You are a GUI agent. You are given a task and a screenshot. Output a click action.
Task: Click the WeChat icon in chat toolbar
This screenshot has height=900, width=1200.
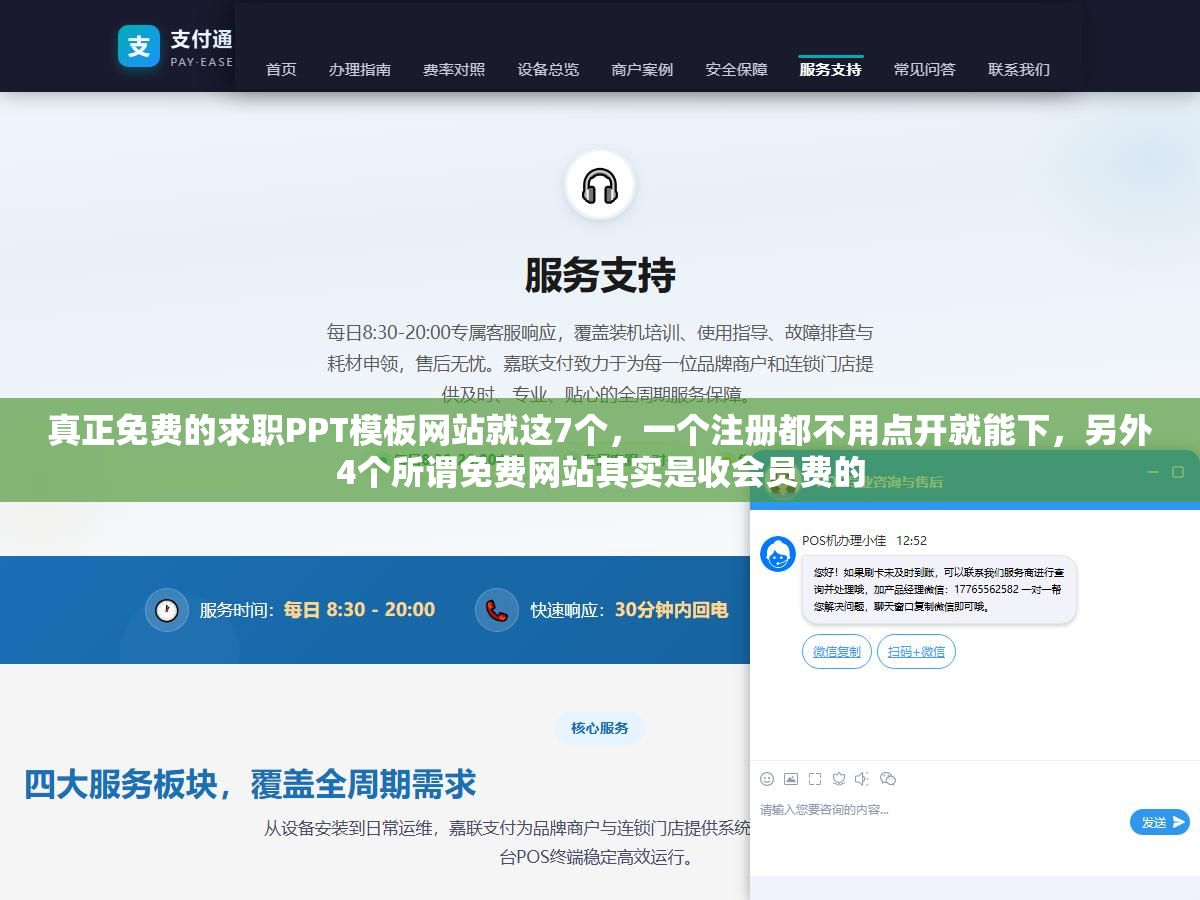888,779
